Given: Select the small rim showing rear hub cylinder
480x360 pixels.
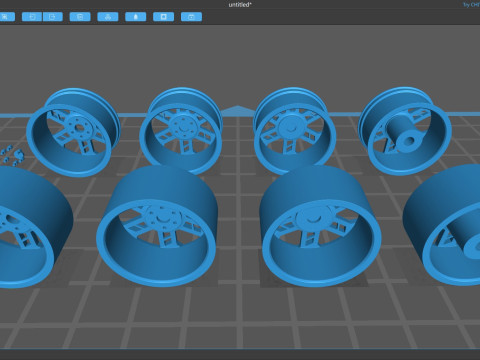Looking at the screenshot, I should 405,131.
